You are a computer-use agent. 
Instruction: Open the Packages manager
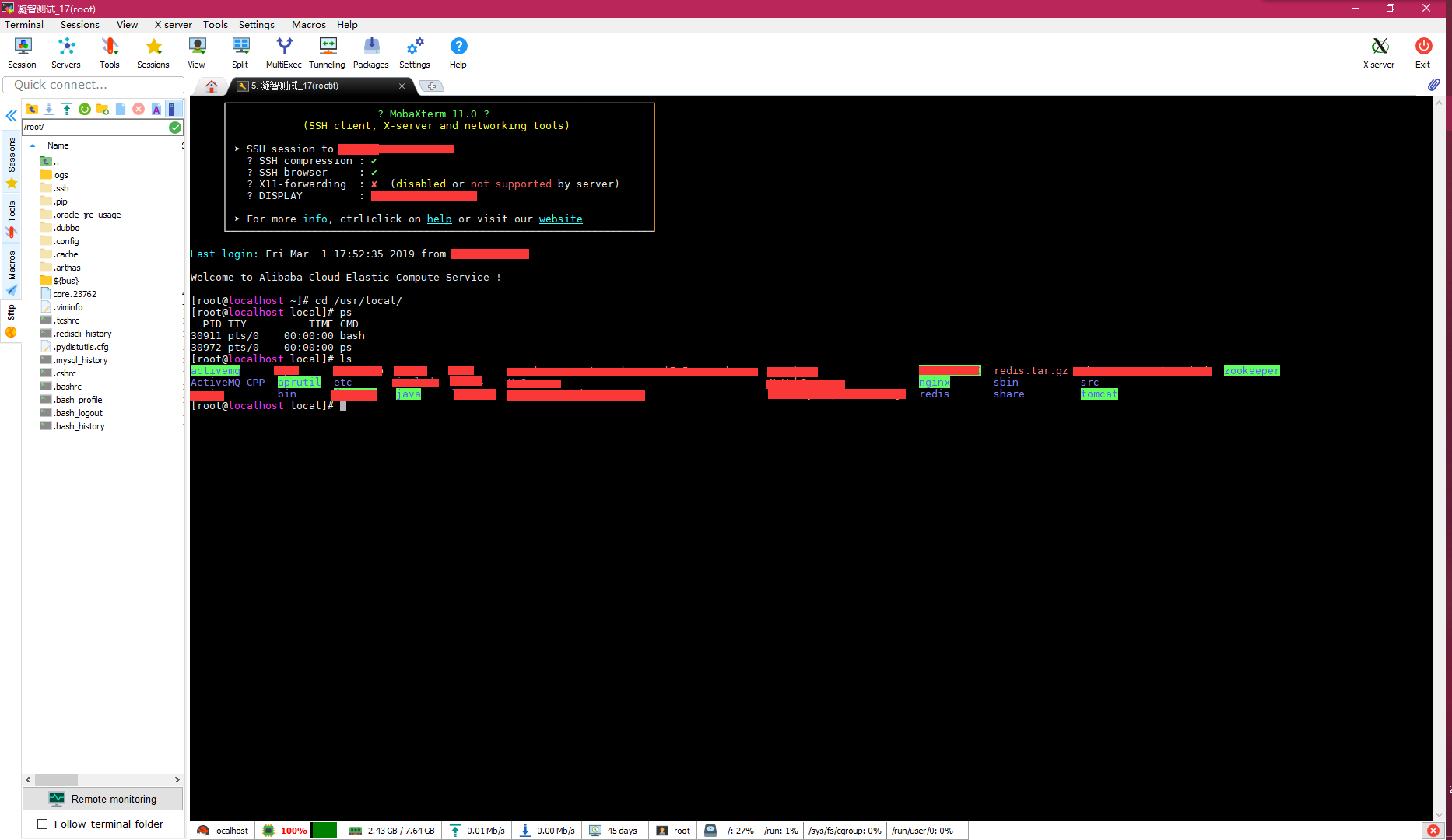pyautogui.click(x=371, y=54)
